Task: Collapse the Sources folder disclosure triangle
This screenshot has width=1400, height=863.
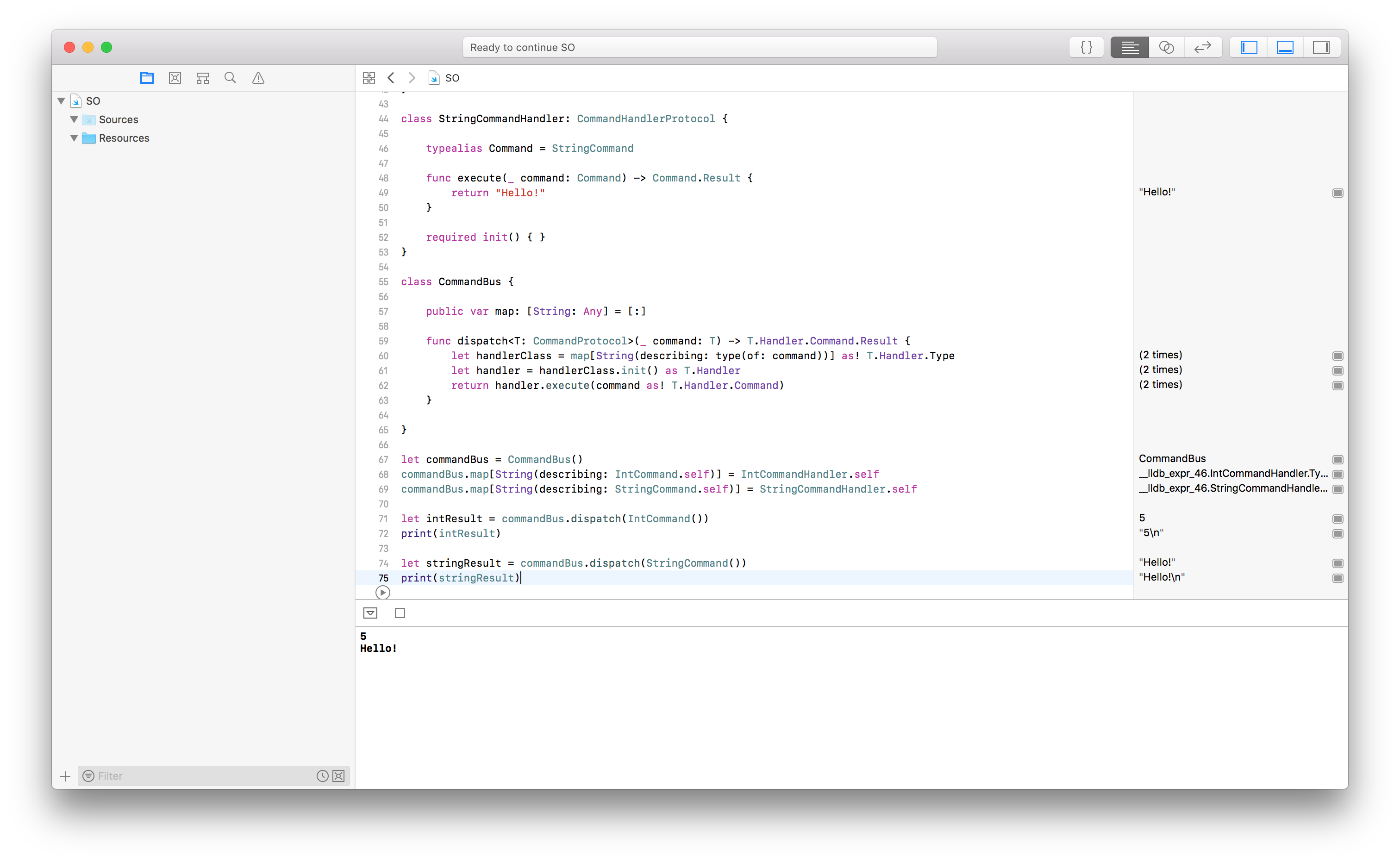Action: pos(74,119)
